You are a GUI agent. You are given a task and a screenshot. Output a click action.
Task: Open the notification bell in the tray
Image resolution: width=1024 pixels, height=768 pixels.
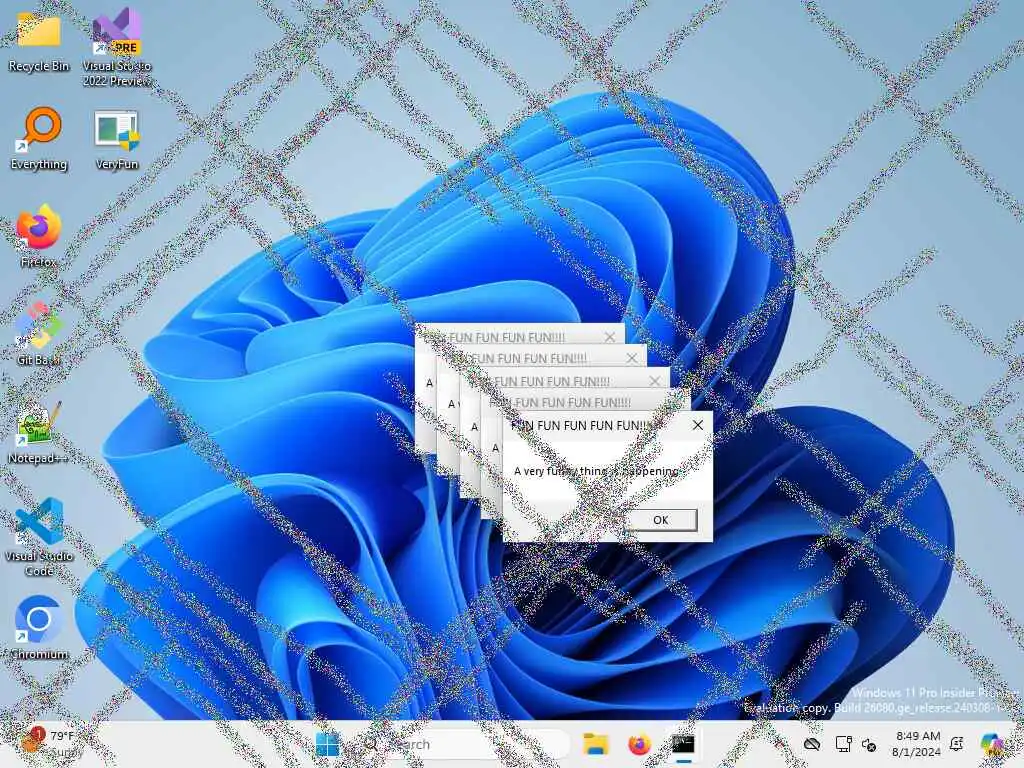point(957,744)
